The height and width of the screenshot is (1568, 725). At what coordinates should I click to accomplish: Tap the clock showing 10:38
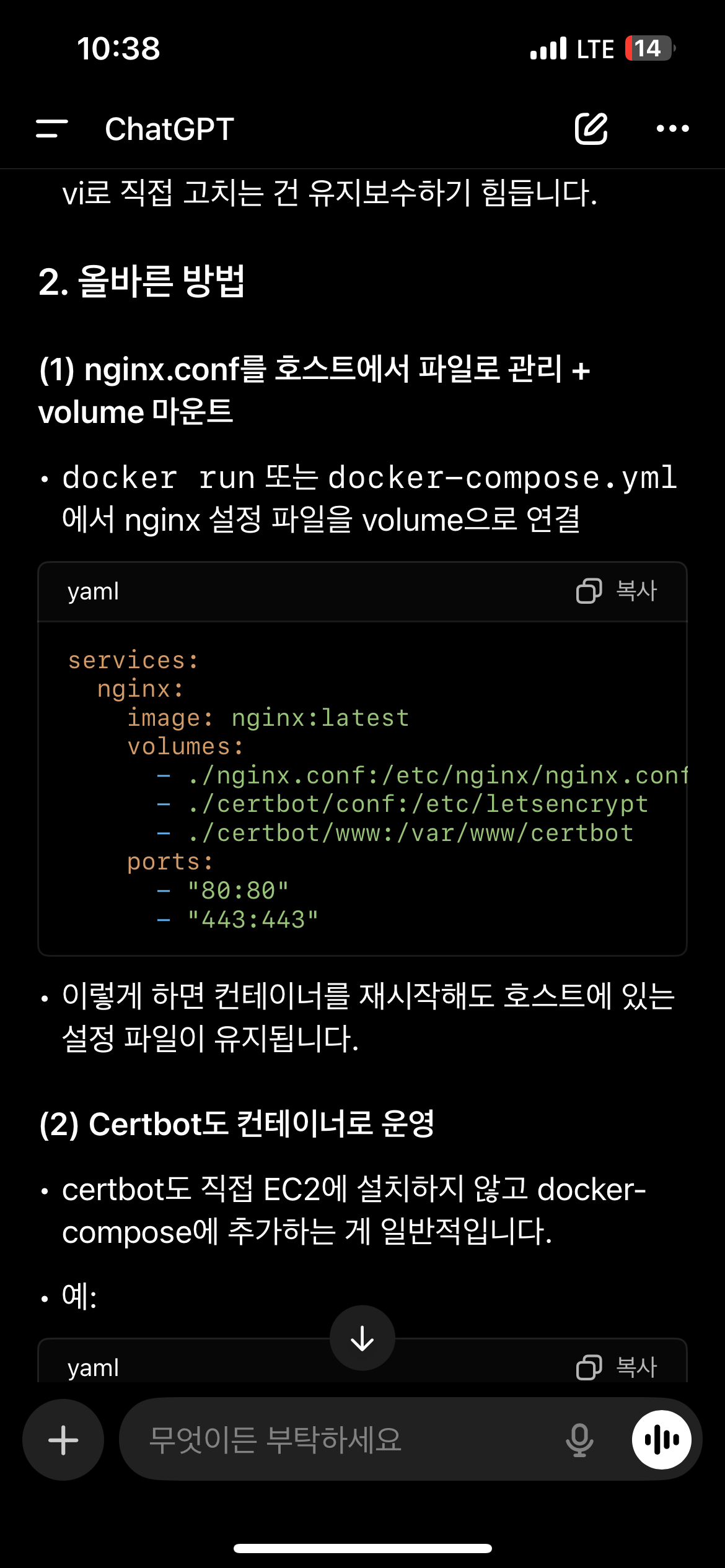point(118,48)
